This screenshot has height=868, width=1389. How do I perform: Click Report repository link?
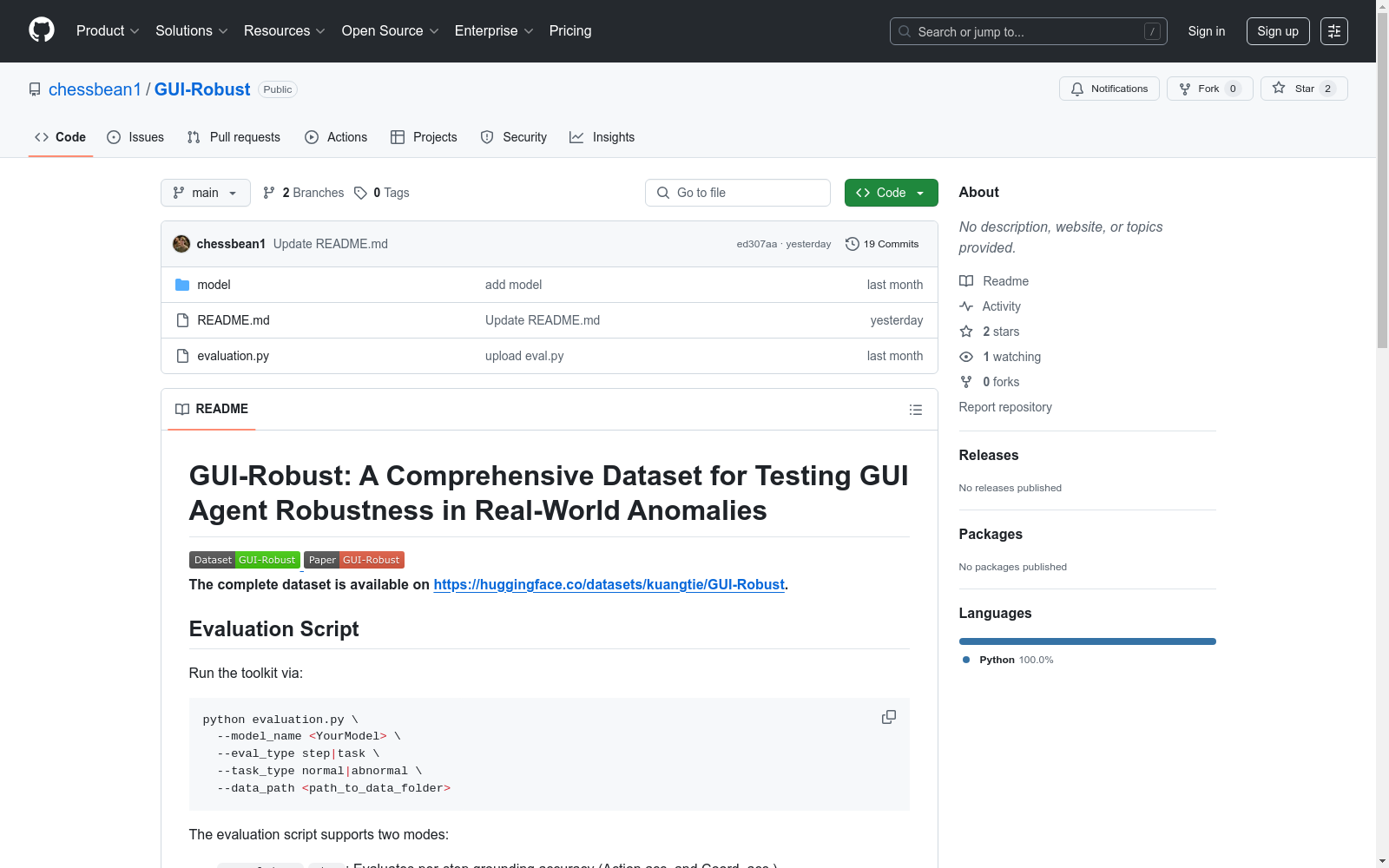pos(1005,407)
